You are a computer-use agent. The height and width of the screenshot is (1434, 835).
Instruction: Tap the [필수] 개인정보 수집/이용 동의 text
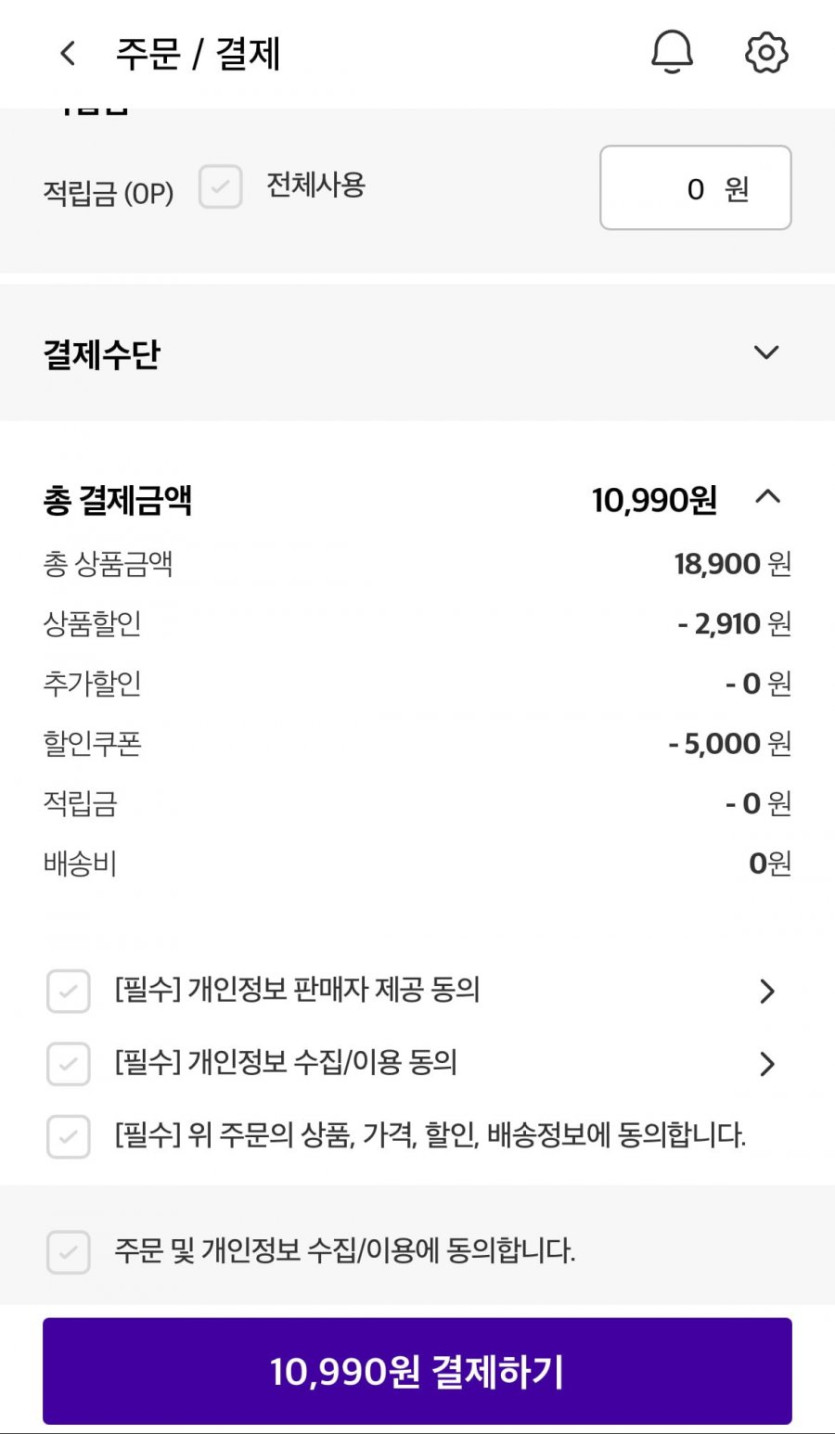click(x=286, y=1062)
